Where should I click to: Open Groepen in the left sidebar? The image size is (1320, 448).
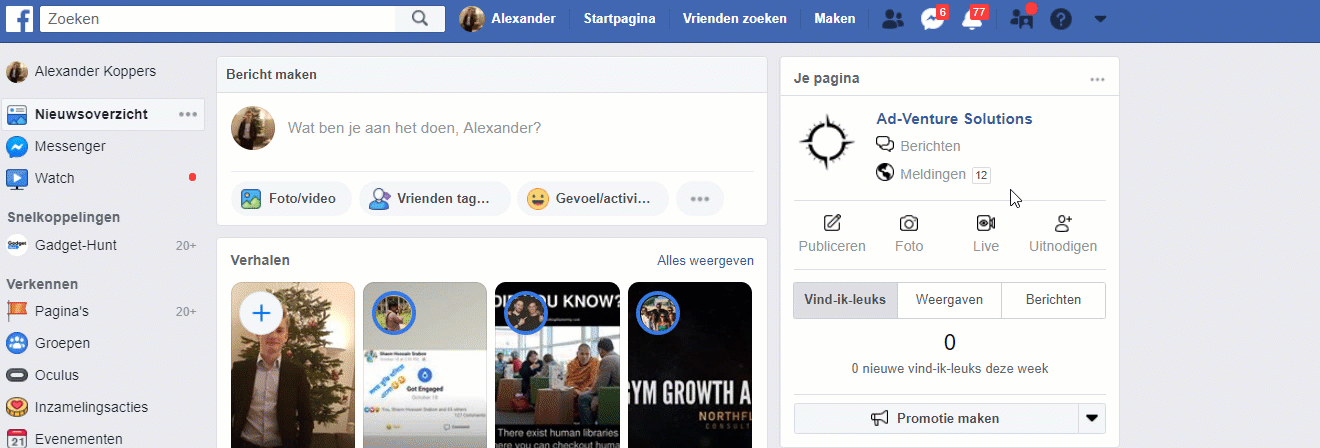coord(62,343)
